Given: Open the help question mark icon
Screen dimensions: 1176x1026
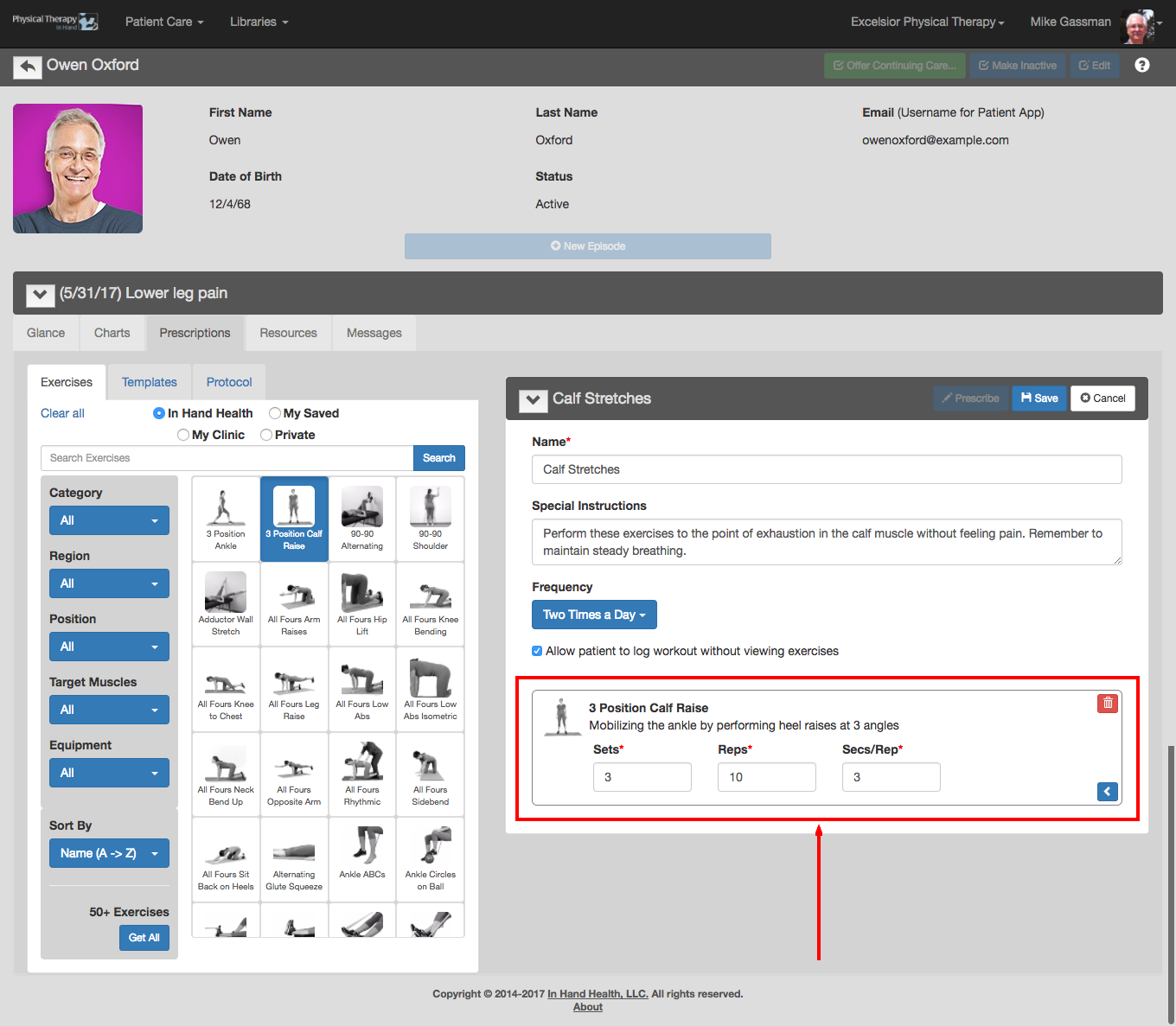Looking at the screenshot, I should click(x=1142, y=65).
